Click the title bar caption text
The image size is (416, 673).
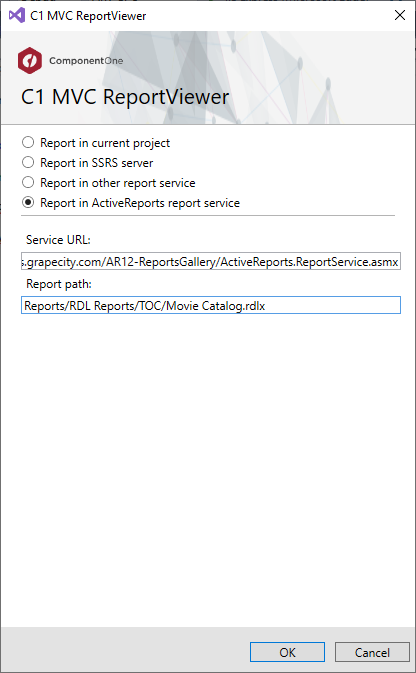point(88,16)
